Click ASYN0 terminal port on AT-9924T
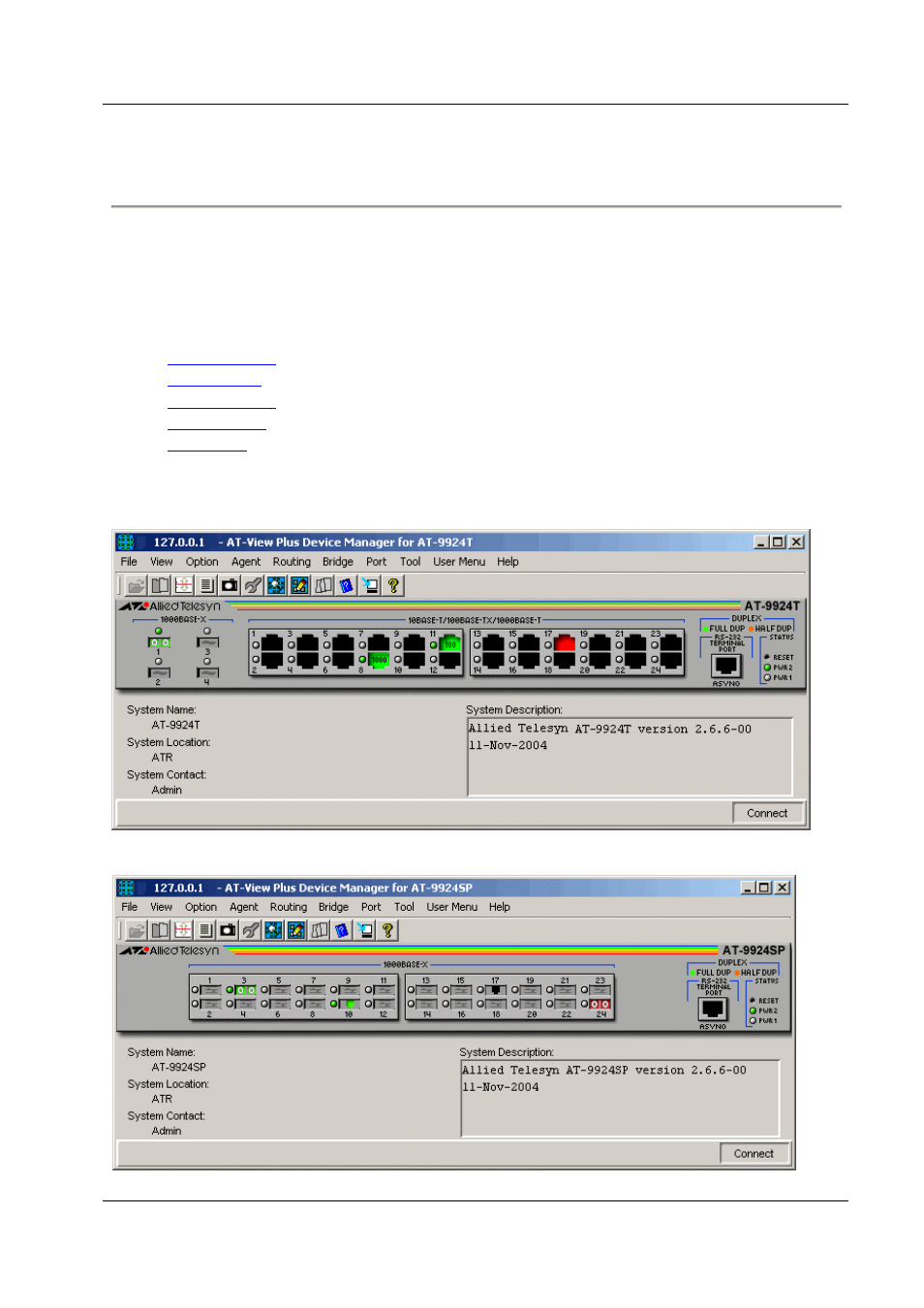This screenshot has height=1308, width=924. [726, 666]
